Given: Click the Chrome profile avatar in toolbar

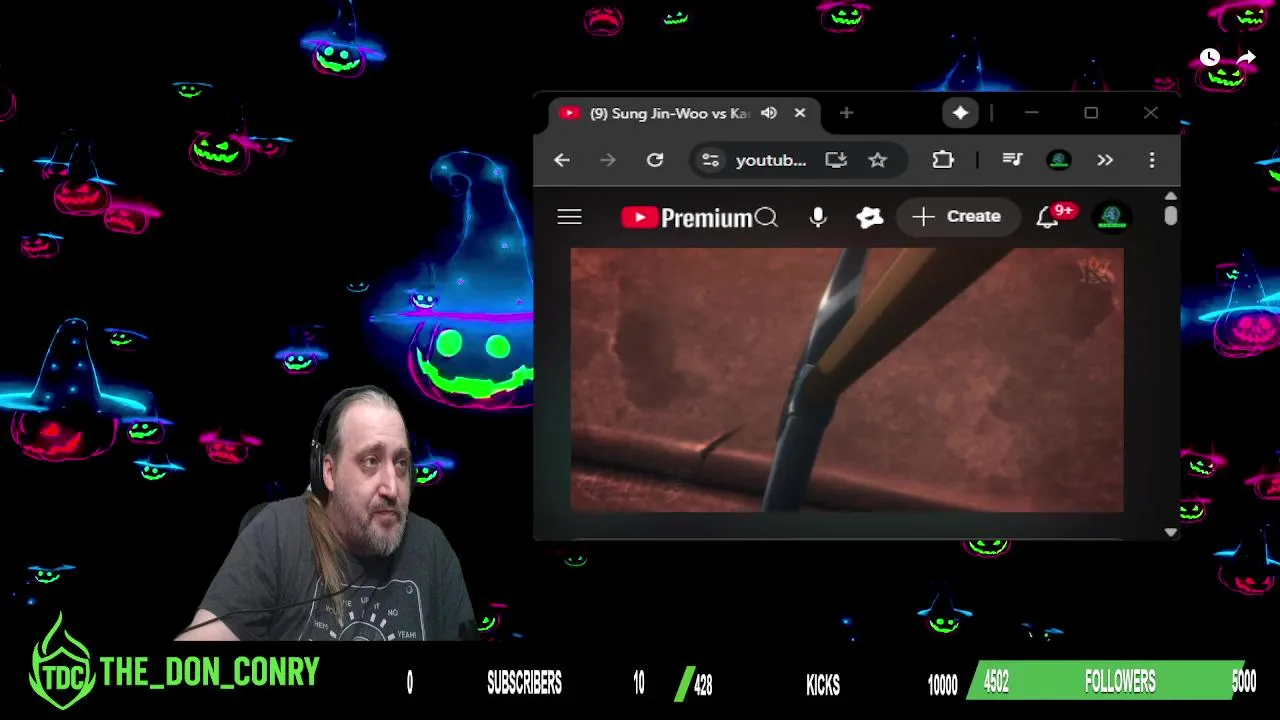Looking at the screenshot, I should (1059, 160).
